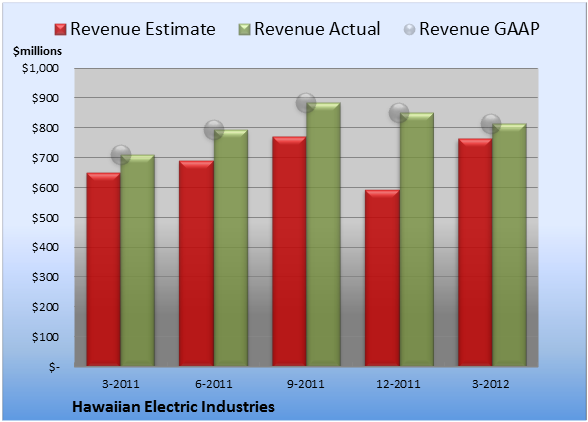This screenshot has height=422, width=588.
Task: Select the green actual bar for 3-2012
Action: (509, 245)
